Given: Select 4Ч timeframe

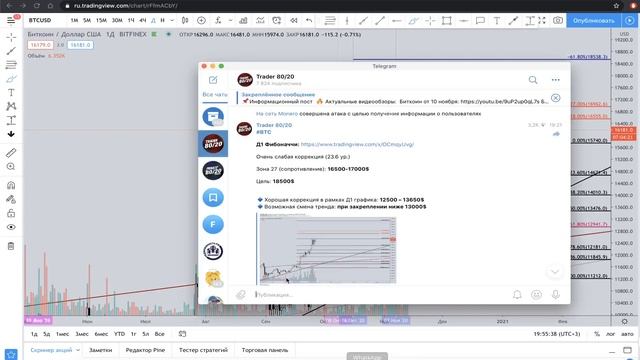Looking at the screenshot, I should (142, 20).
